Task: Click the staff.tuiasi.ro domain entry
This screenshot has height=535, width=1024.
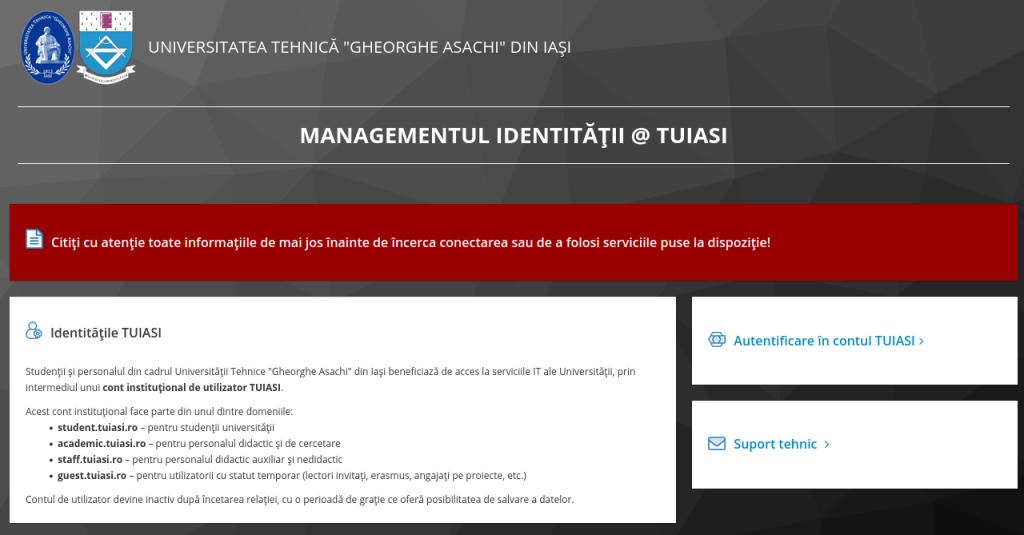Action: (x=90, y=459)
